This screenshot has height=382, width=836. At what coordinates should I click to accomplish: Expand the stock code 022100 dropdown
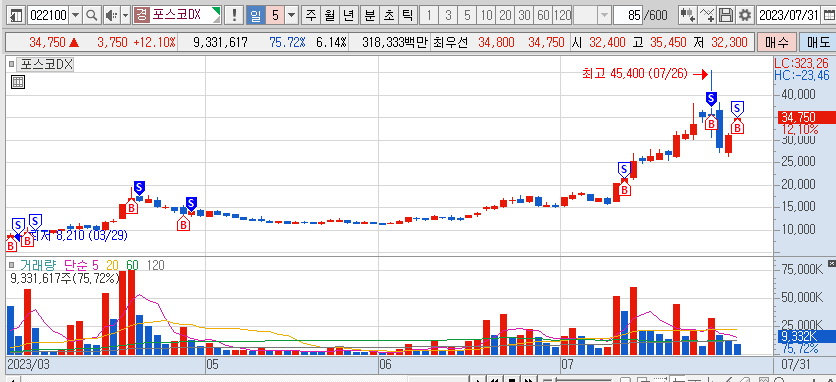[x=75, y=15]
